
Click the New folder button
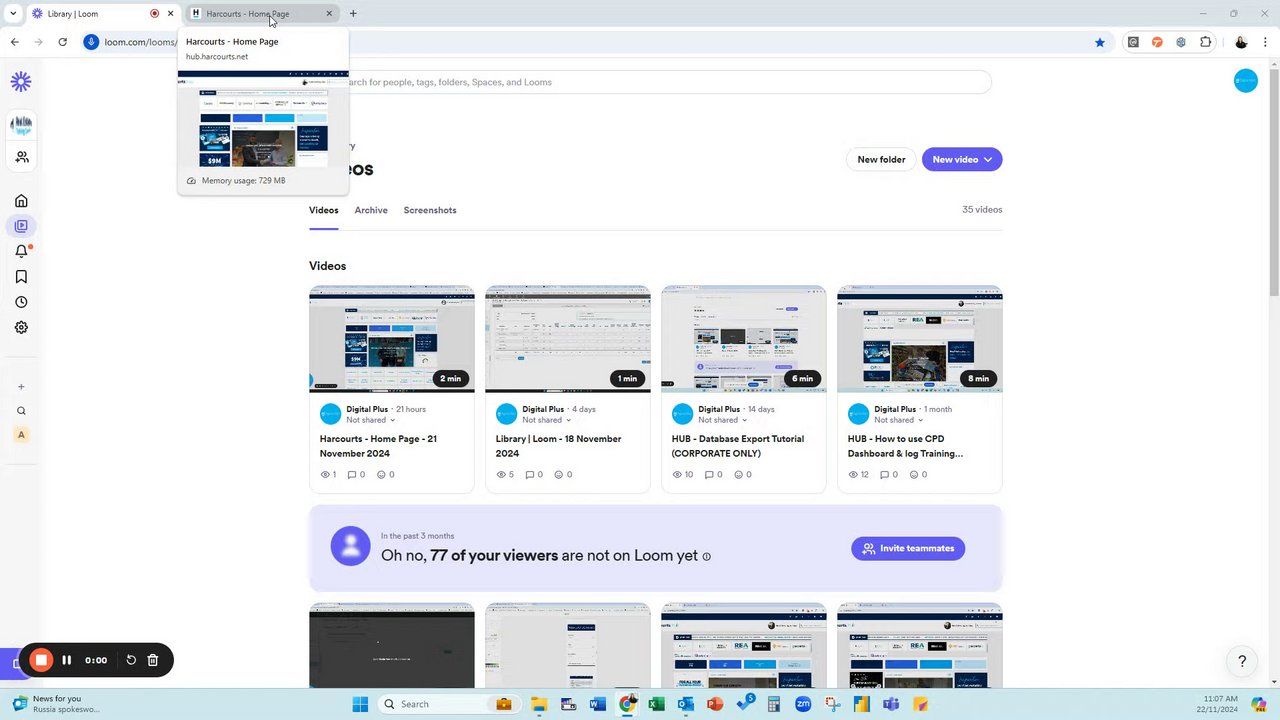click(x=881, y=159)
